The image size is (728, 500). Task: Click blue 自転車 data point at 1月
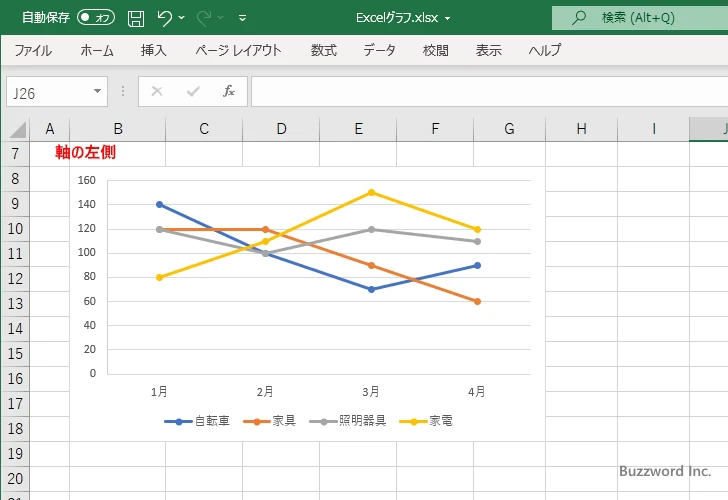coord(160,204)
